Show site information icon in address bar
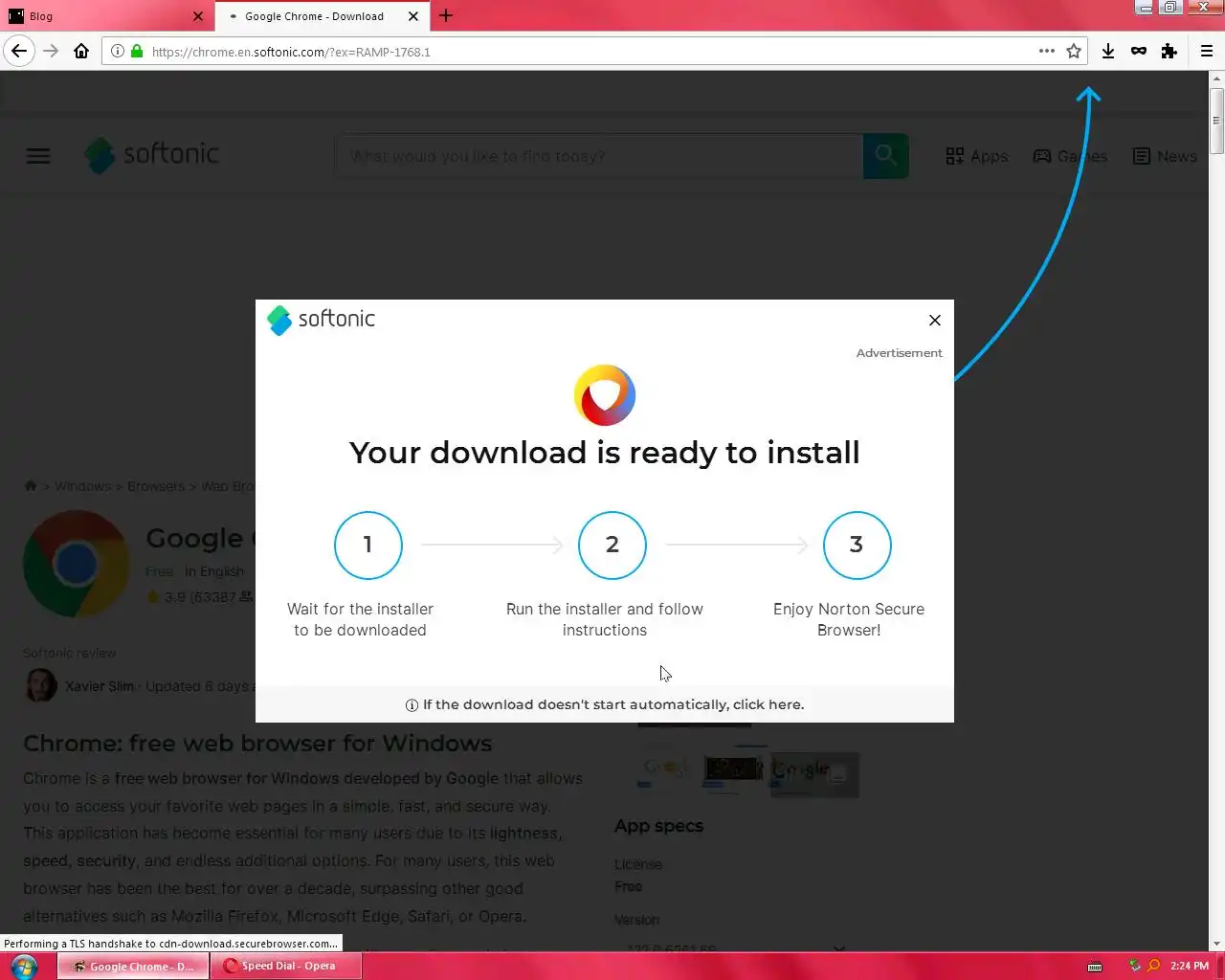The image size is (1225, 980). [117, 52]
